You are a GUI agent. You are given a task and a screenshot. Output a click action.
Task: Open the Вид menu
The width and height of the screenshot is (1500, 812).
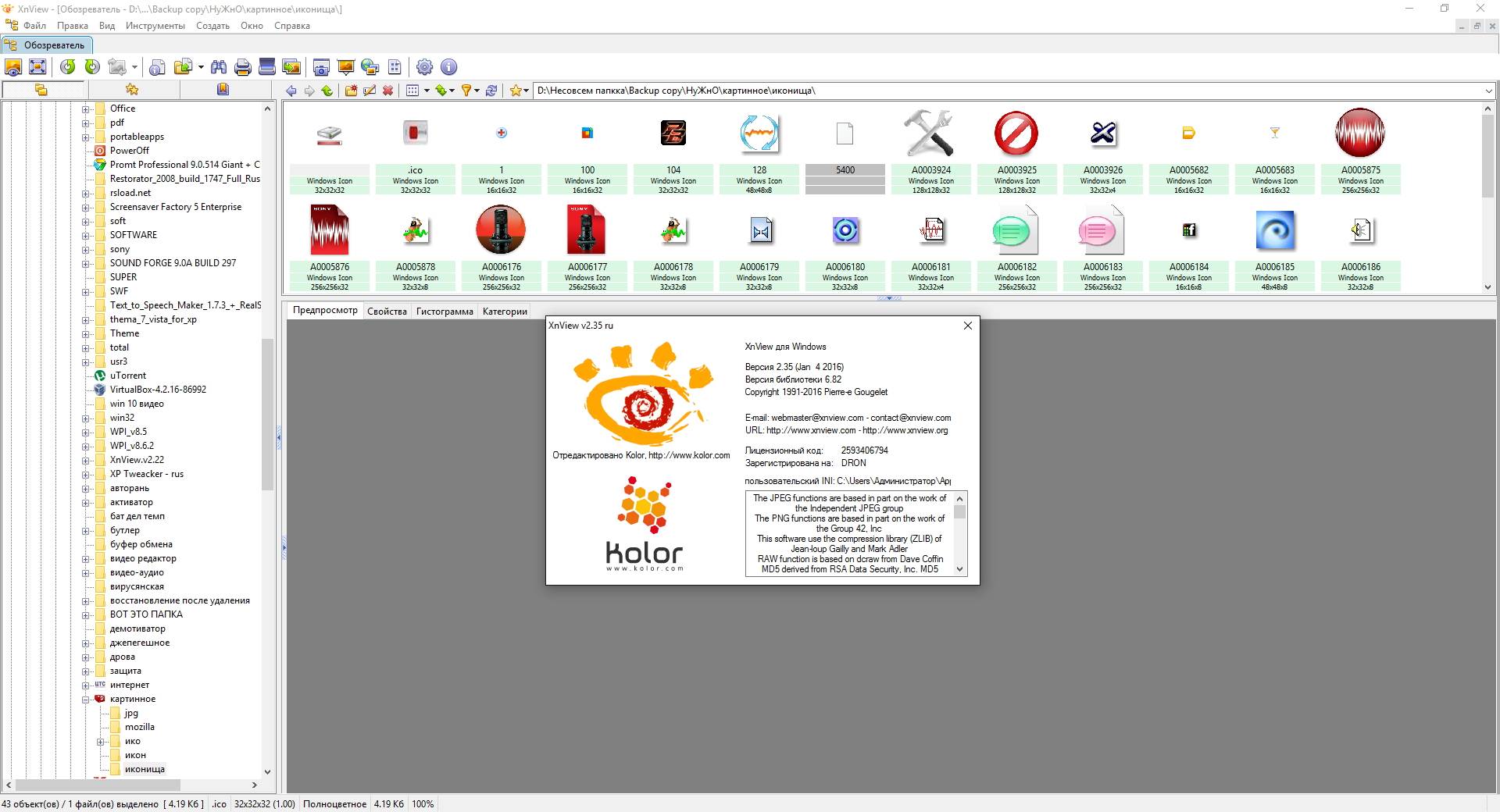point(107,26)
